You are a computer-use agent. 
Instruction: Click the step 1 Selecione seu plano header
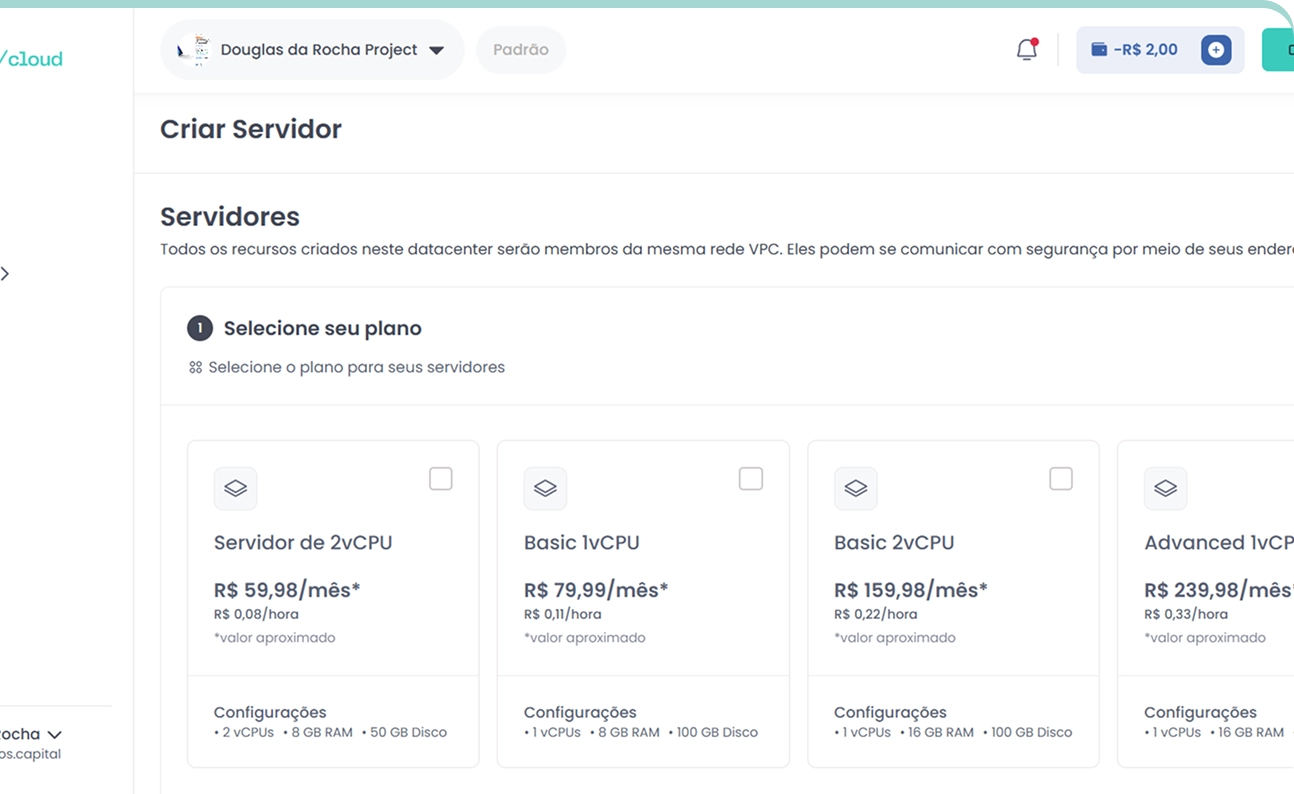tap(322, 329)
